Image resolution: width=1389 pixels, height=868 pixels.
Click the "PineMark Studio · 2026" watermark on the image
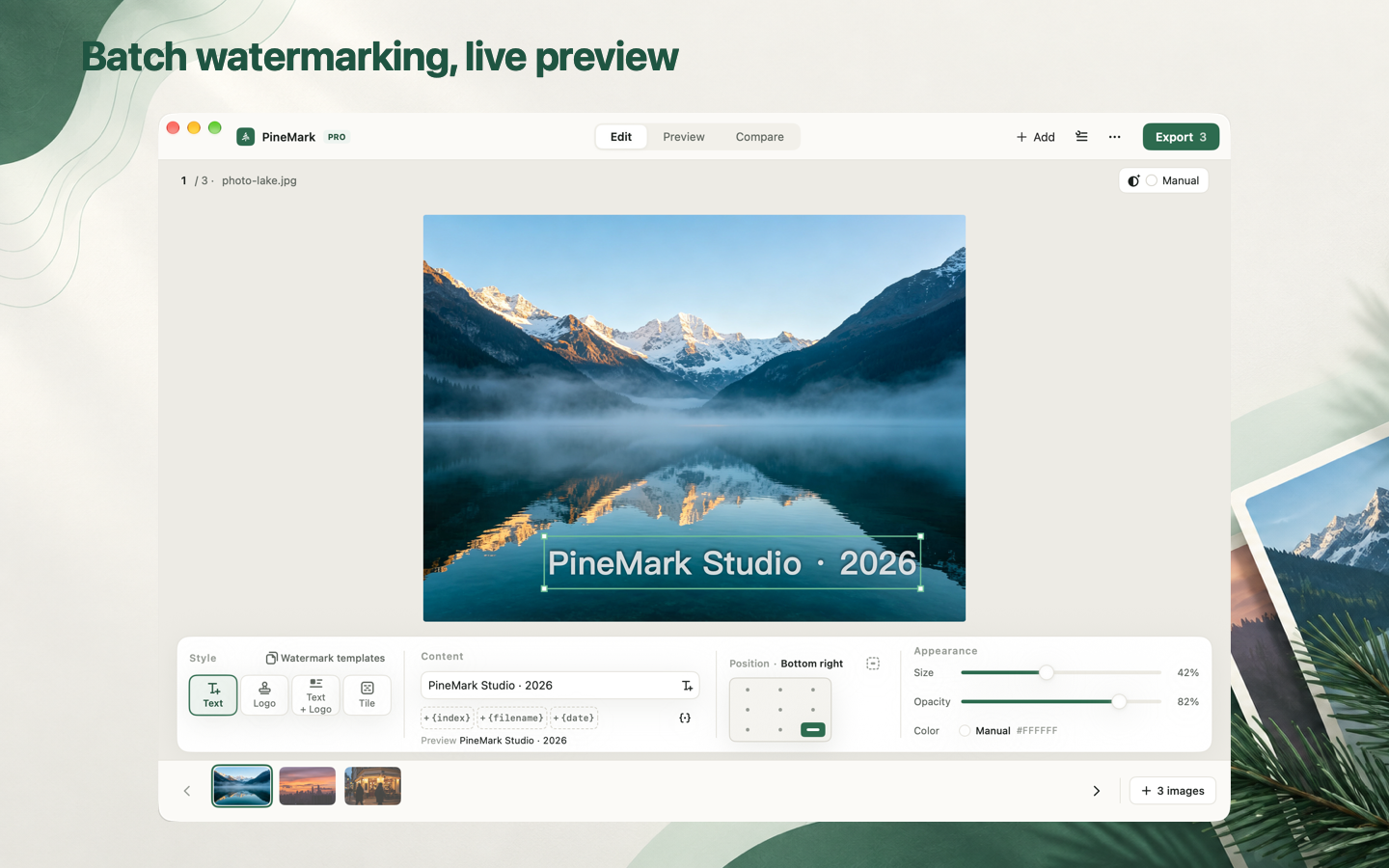point(732,563)
